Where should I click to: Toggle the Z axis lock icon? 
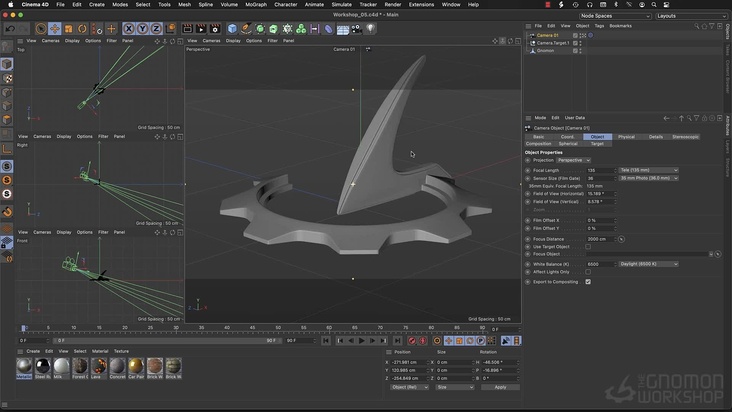click(x=156, y=29)
